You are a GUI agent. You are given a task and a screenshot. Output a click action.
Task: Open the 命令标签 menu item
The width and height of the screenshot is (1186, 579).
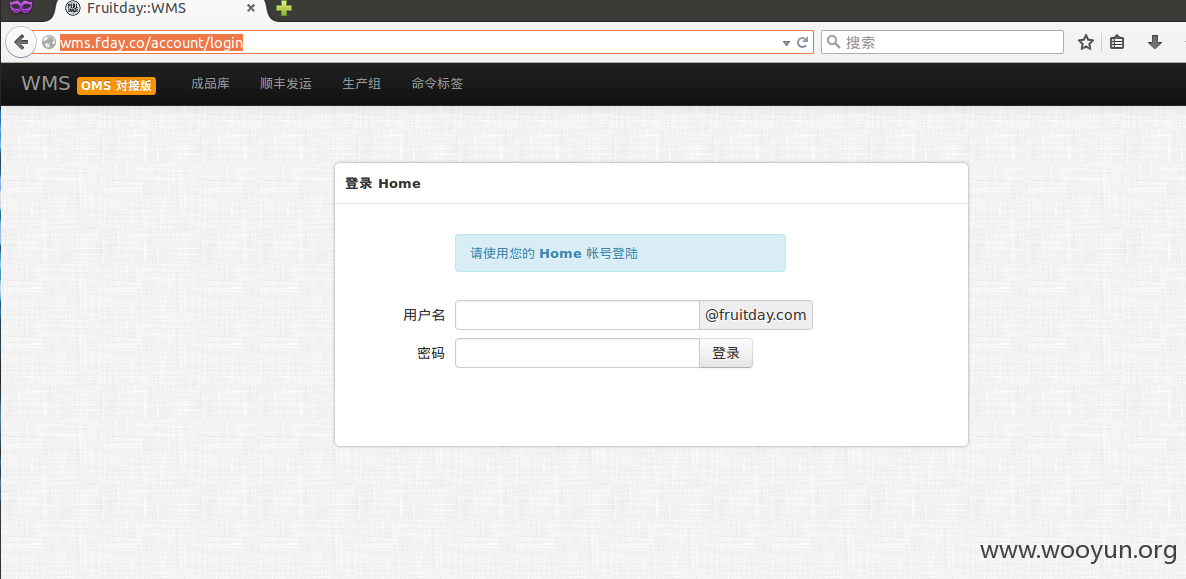coord(437,84)
